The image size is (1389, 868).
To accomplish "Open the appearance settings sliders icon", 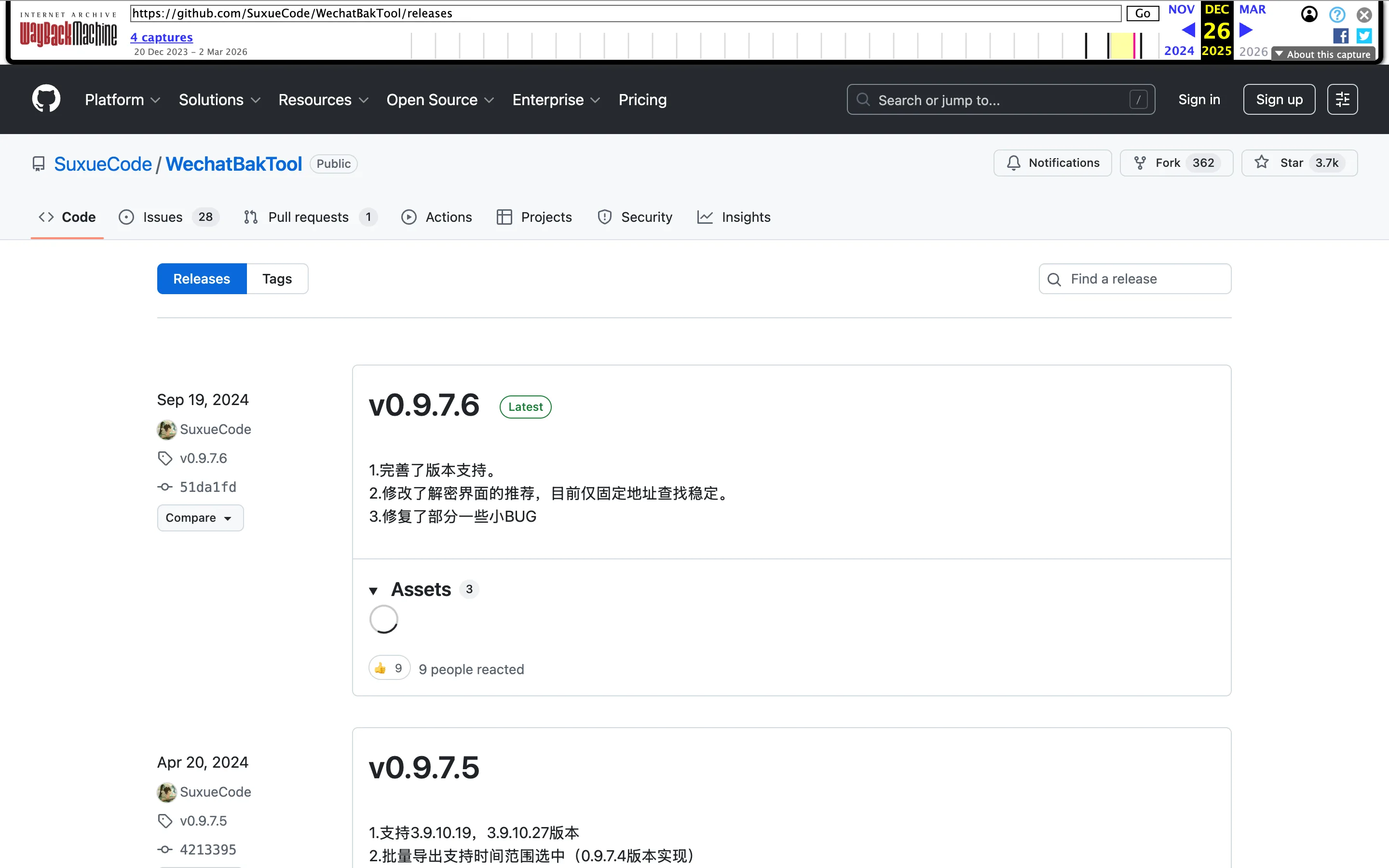I will point(1343,99).
